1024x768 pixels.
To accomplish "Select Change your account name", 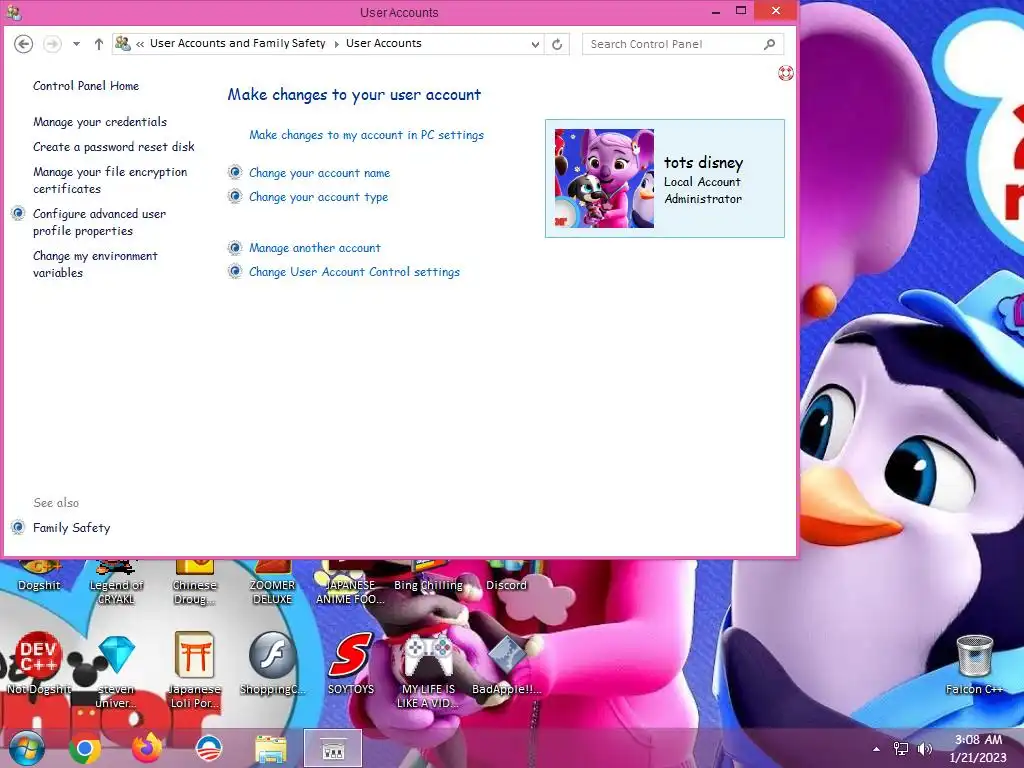I will click(319, 173).
